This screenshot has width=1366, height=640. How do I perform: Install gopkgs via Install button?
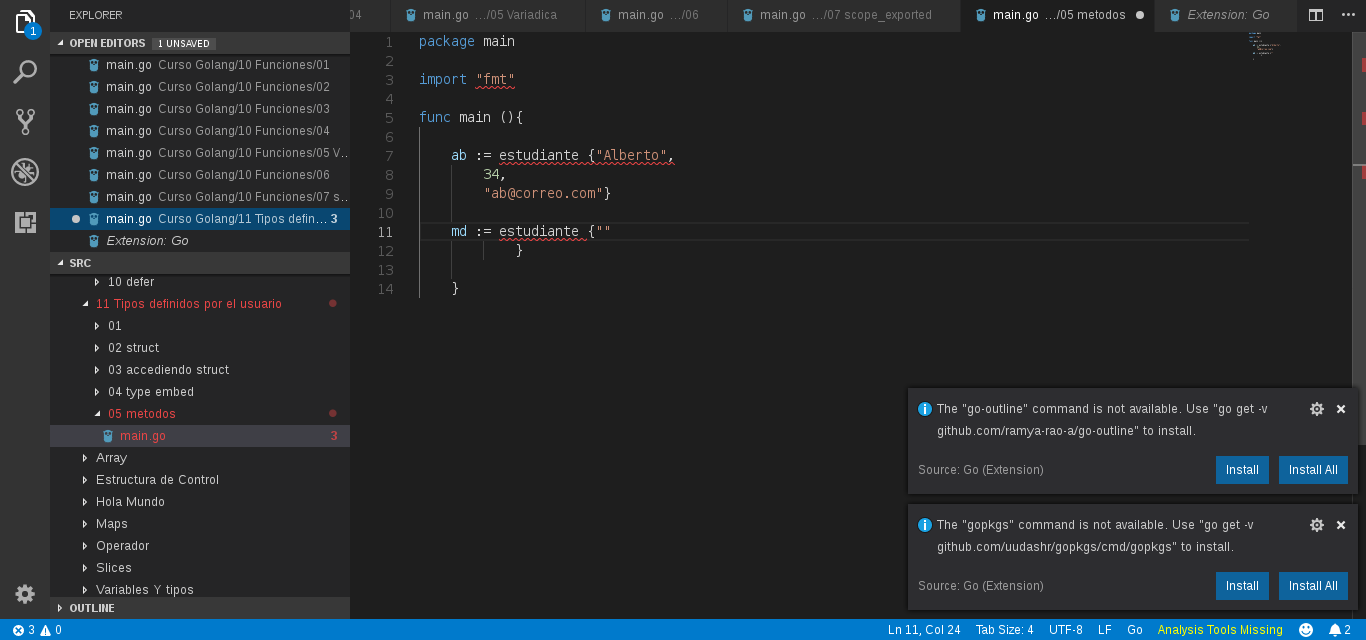click(x=1242, y=586)
